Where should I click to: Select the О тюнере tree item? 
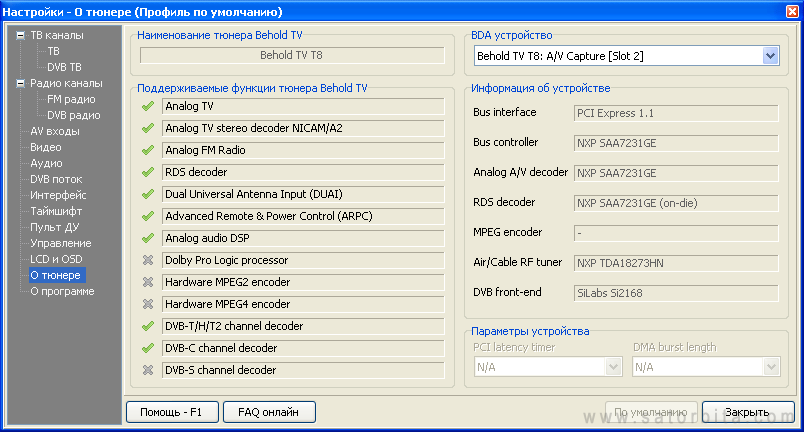pos(55,275)
